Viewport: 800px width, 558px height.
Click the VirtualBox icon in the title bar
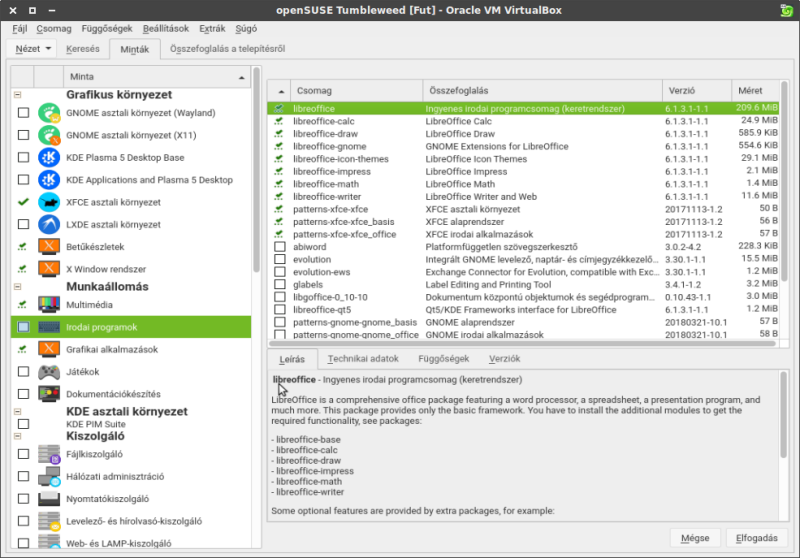pyautogui.click(x=786, y=10)
